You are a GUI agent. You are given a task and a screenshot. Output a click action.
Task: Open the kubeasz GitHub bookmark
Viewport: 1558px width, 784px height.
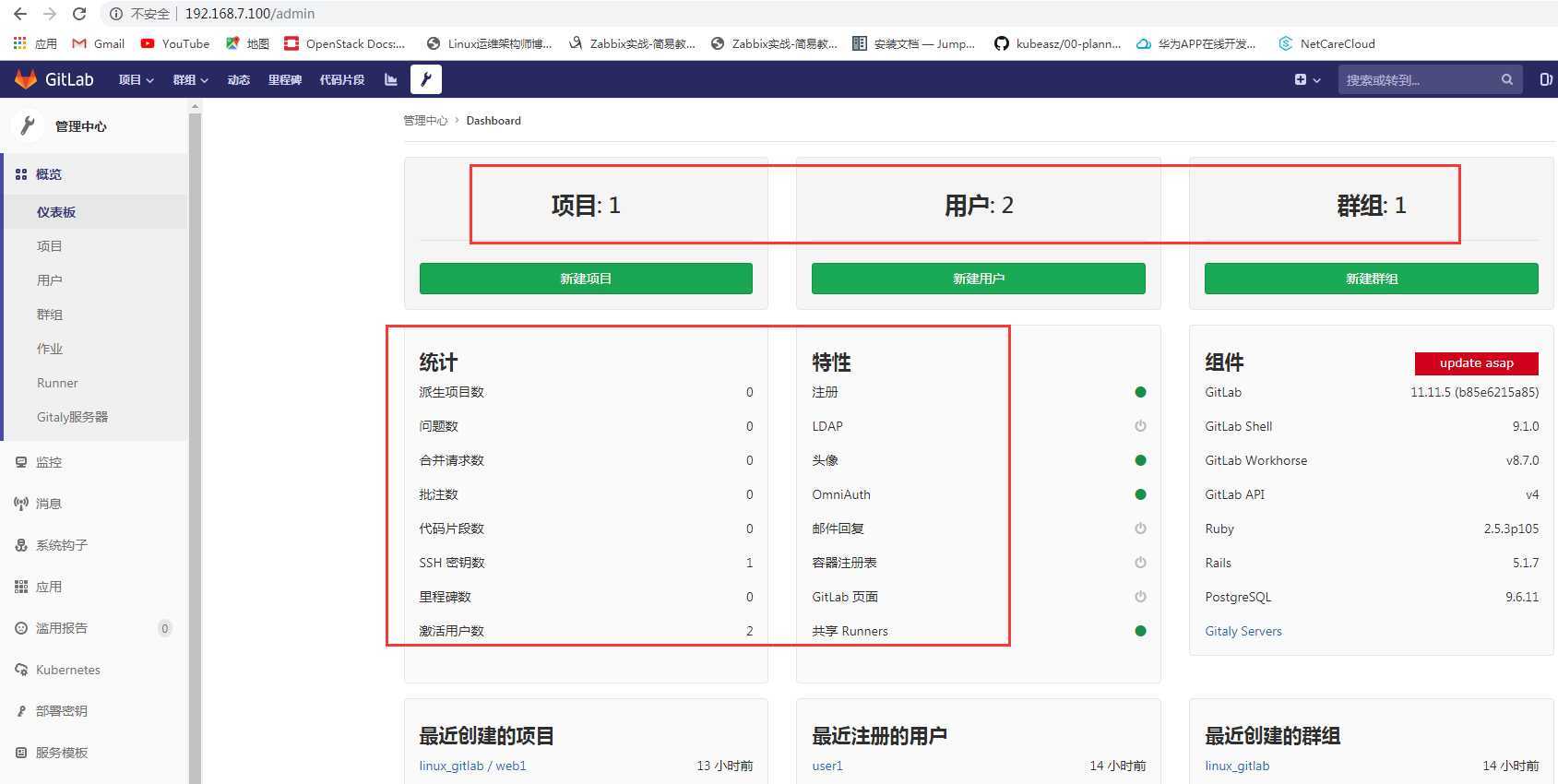(x=1057, y=43)
